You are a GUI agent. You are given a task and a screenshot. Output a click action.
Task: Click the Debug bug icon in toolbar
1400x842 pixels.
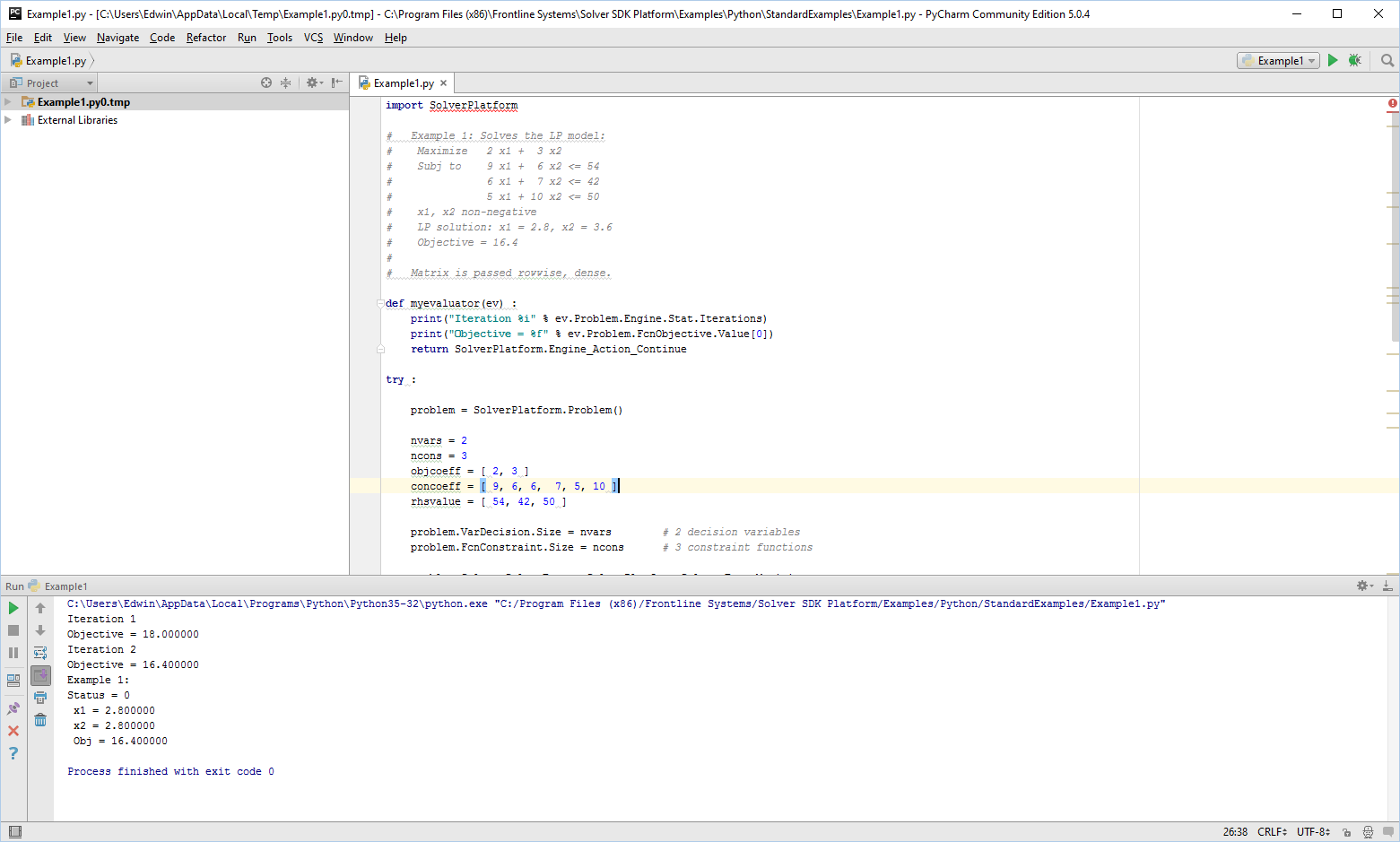(x=1354, y=60)
